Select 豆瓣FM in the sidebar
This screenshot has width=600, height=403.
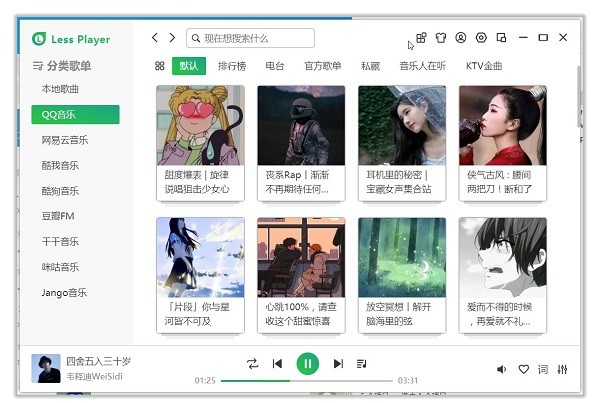tap(60, 216)
